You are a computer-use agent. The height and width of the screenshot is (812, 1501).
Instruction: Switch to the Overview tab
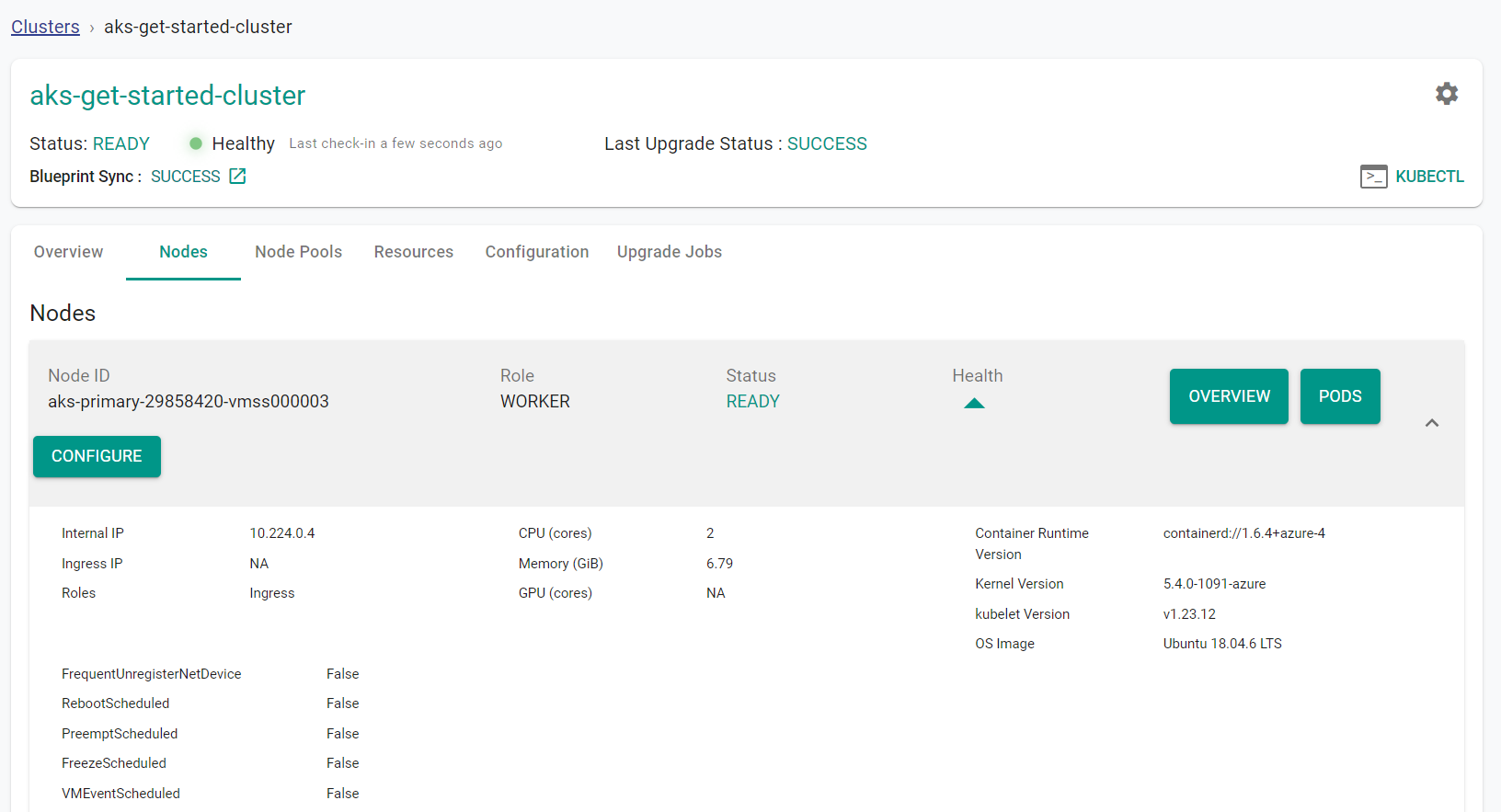click(x=68, y=252)
